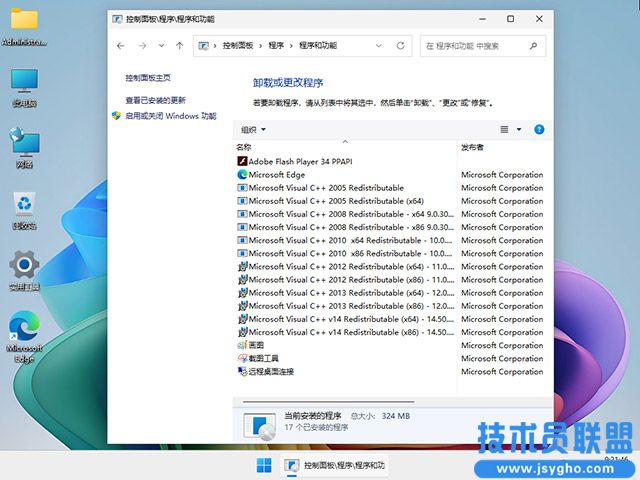The width and height of the screenshot is (640, 480).
Task: Select Visual C++ 2008 Redistributable x86 entry
Action: pos(351,227)
